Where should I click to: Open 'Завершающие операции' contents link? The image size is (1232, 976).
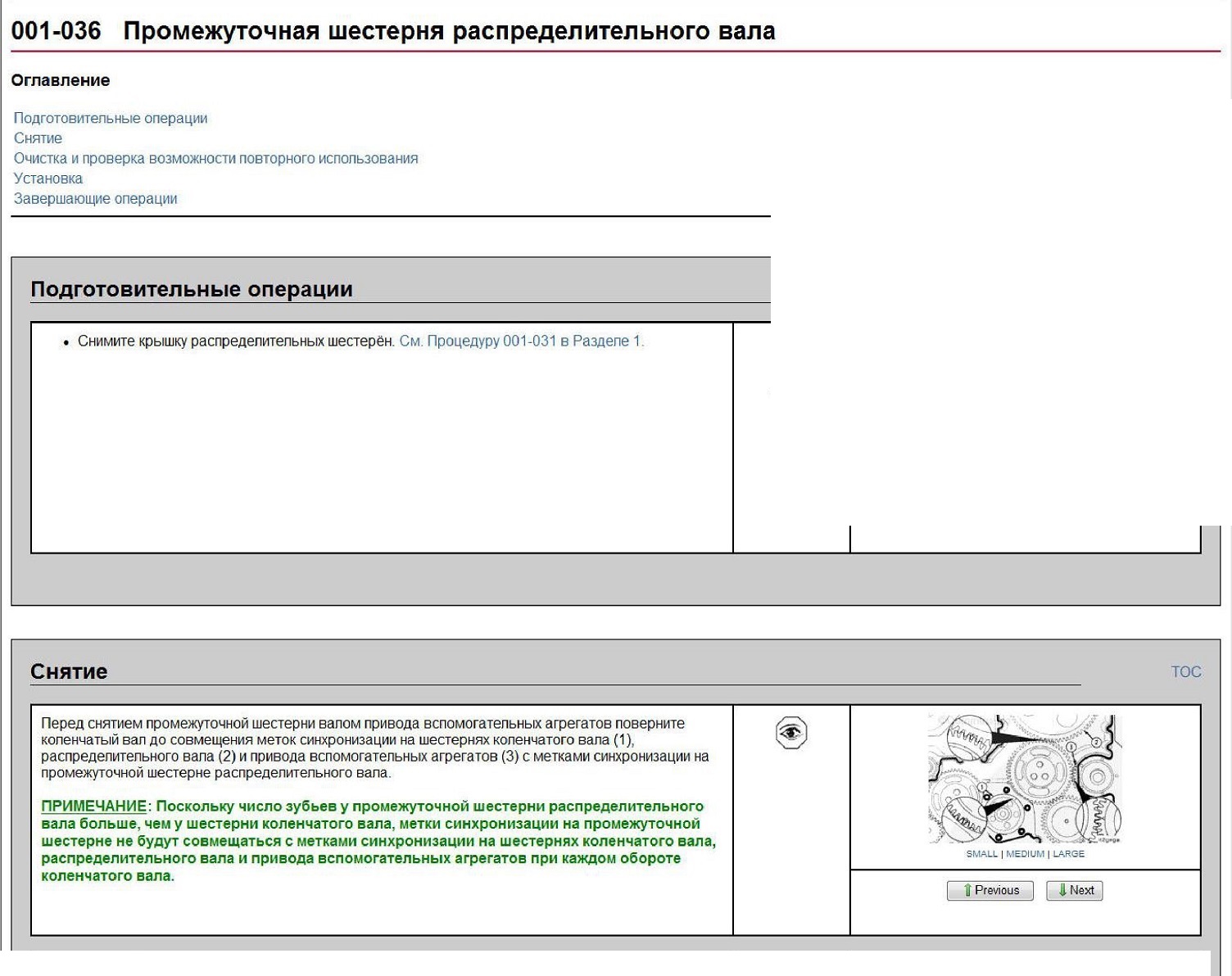(95, 198)
